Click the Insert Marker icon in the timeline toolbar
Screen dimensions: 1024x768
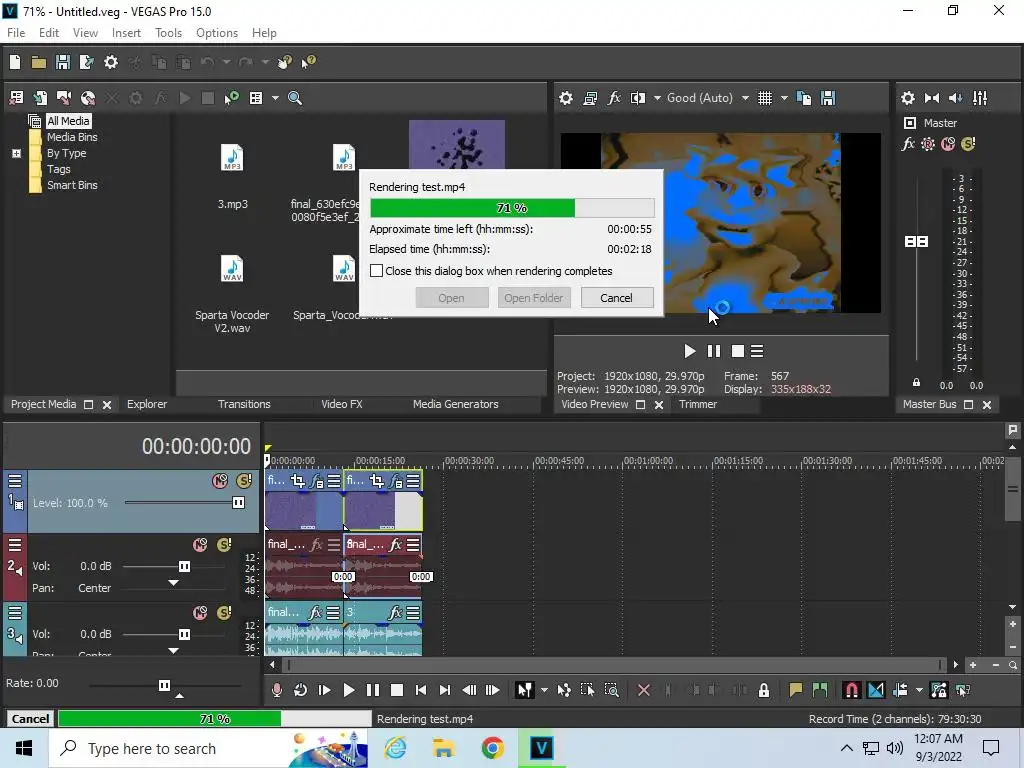pos(795,690)
